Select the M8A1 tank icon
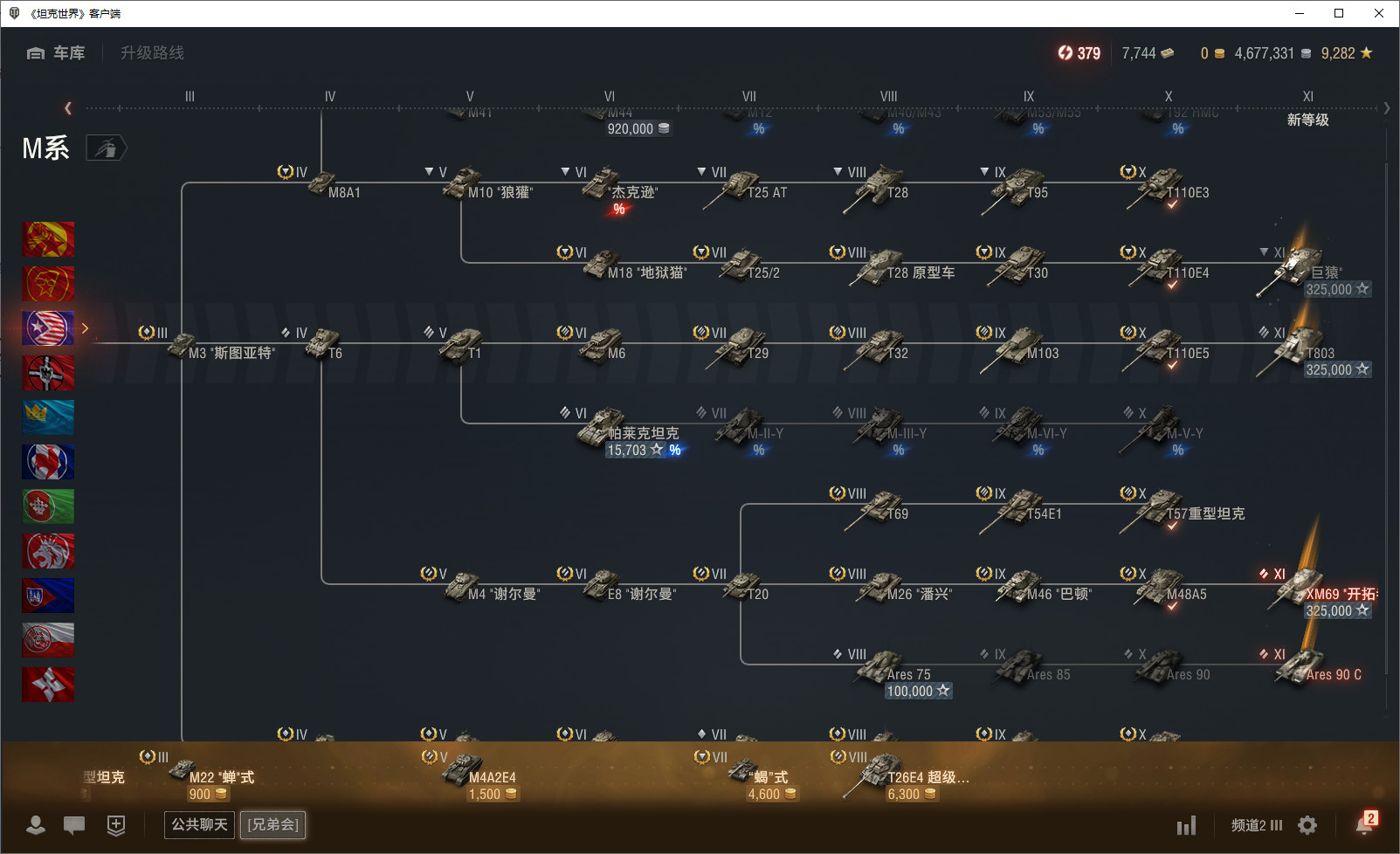The width and height of the screenshot is (1400, 854). coord(321,183)
